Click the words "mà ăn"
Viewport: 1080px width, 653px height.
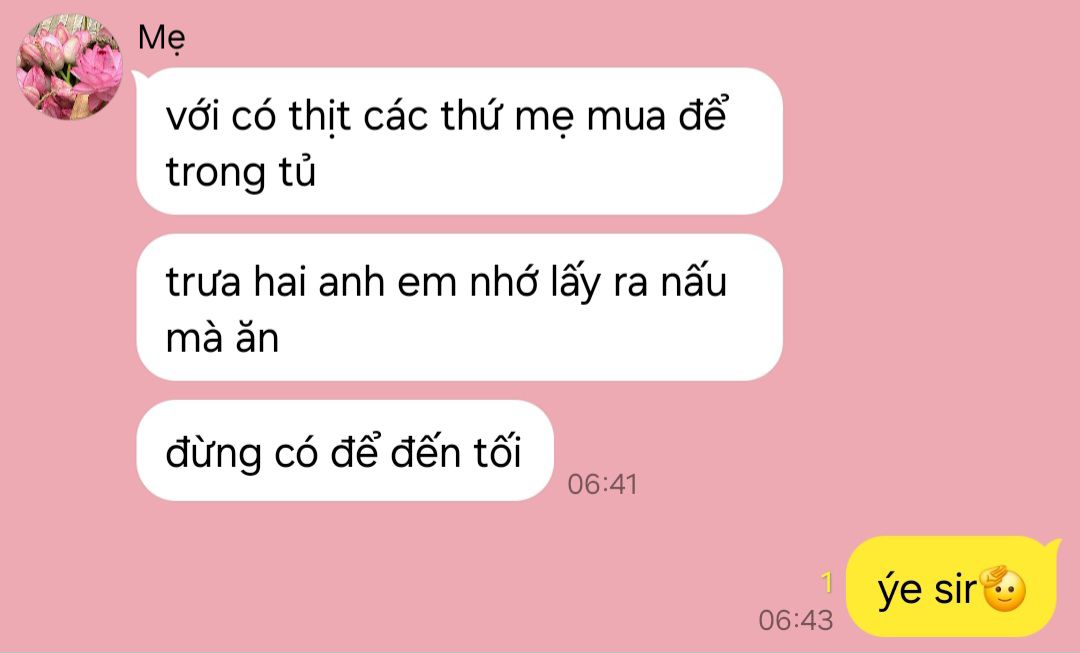click(222, 338)
